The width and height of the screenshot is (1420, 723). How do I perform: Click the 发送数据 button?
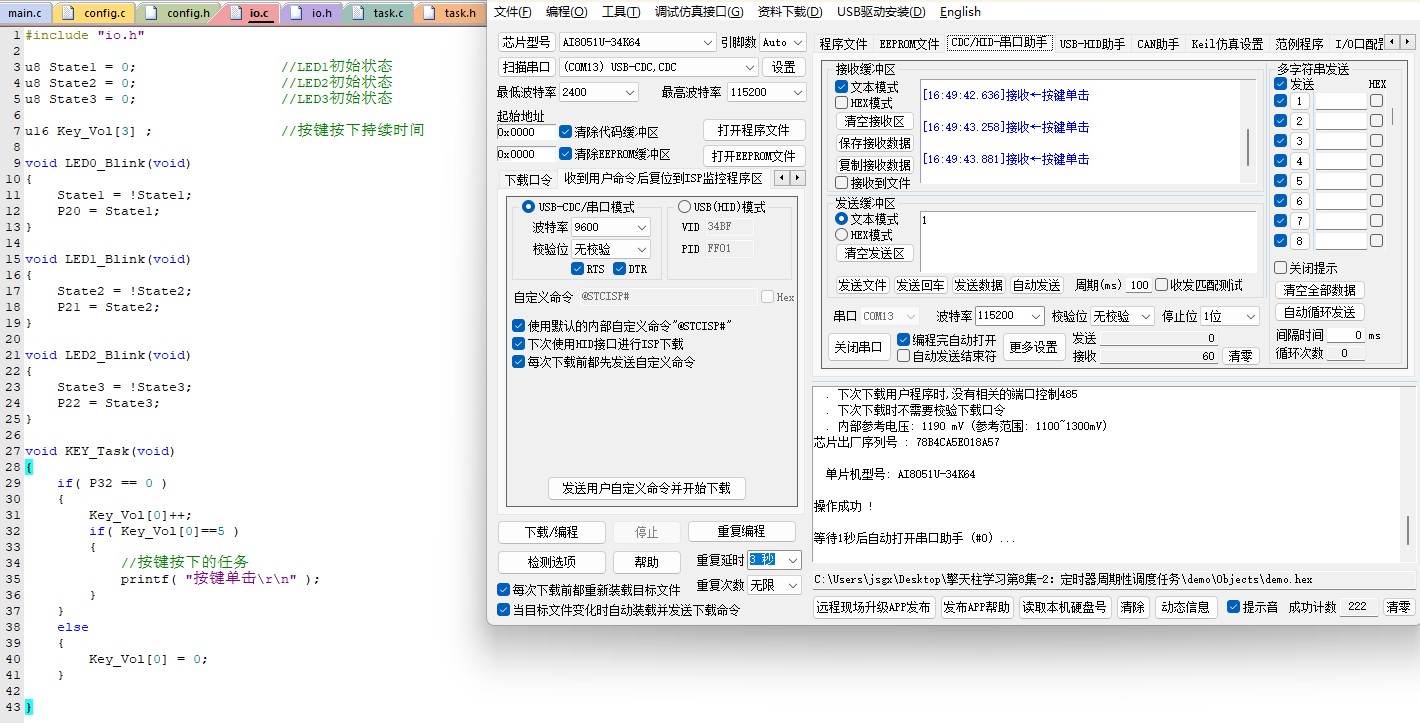point(978,285)
